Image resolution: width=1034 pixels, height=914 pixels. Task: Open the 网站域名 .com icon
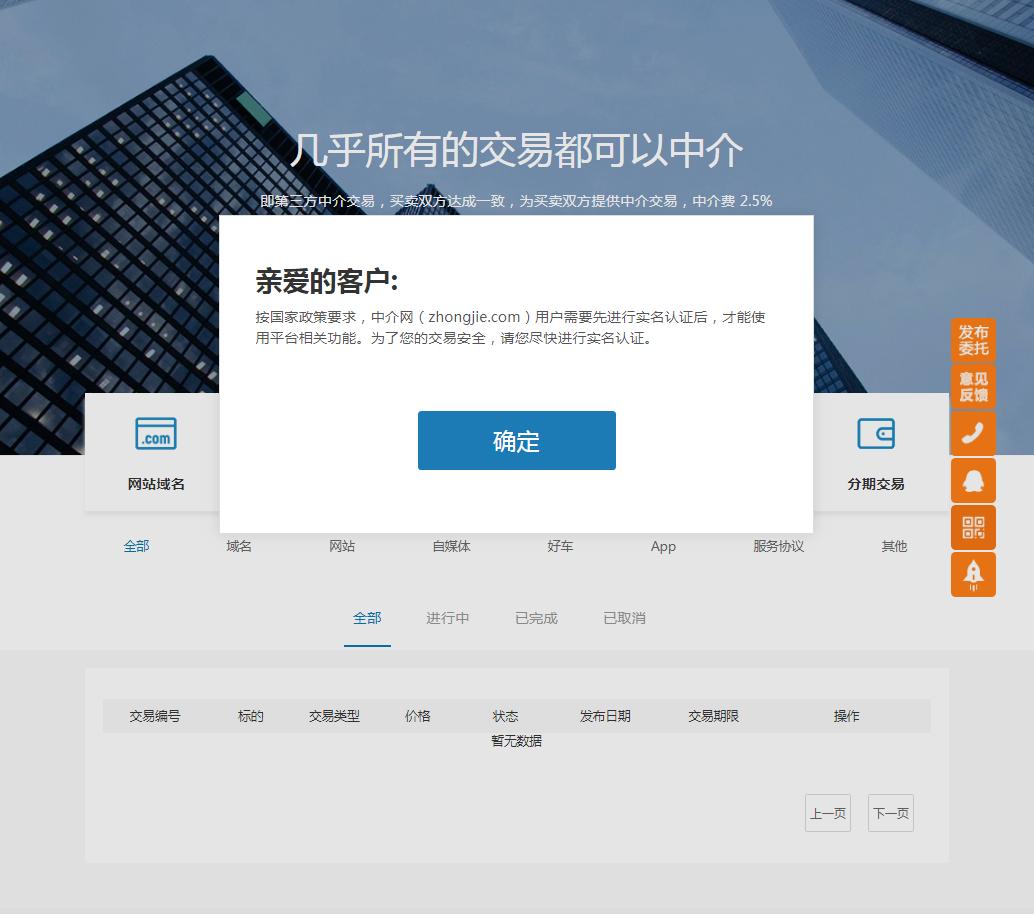point(156,434)
